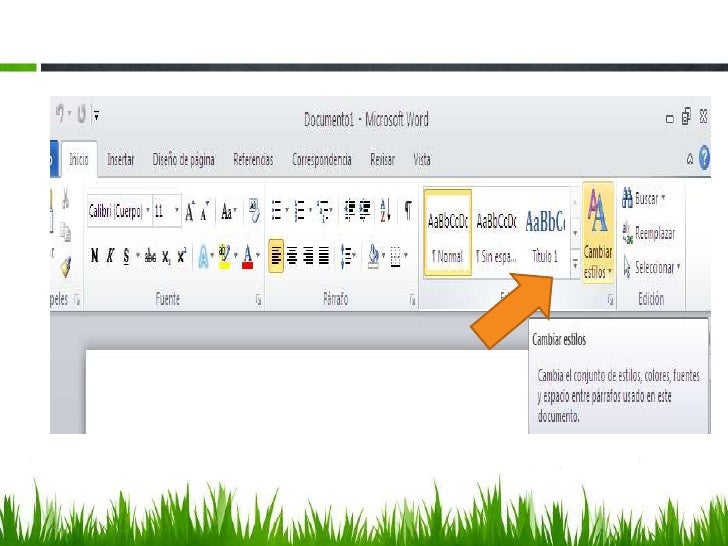Open the Insertar tab
Screen dimensions: 728x546
point(121,160)
